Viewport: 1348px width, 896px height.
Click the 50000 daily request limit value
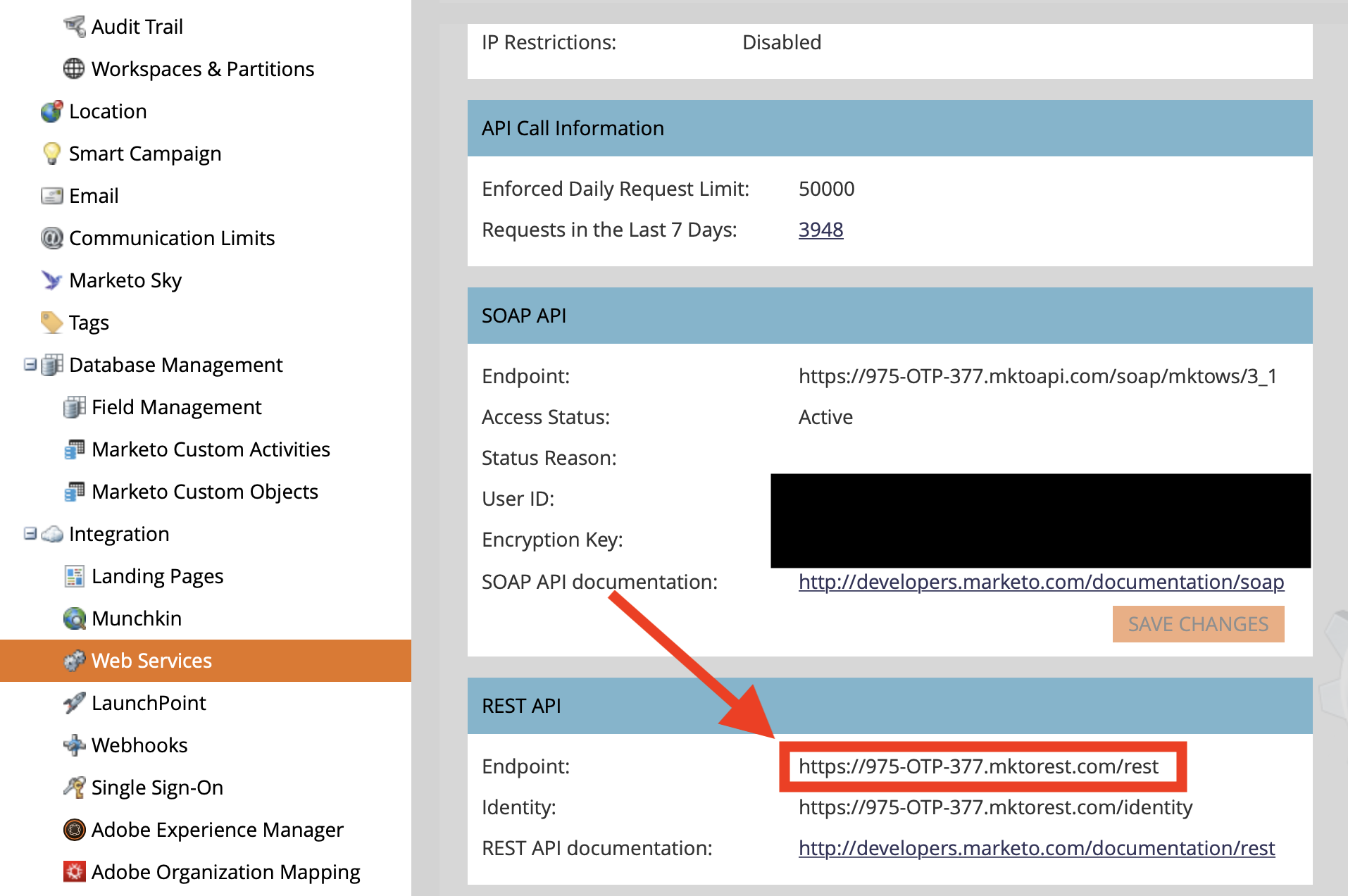[826, 189]
